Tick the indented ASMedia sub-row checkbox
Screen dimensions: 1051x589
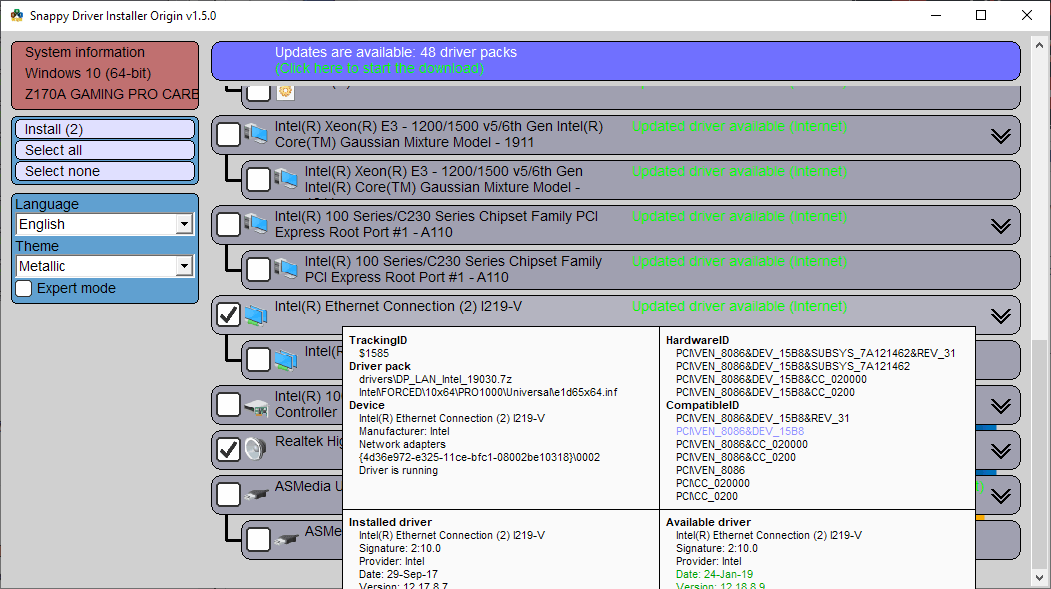258,539
